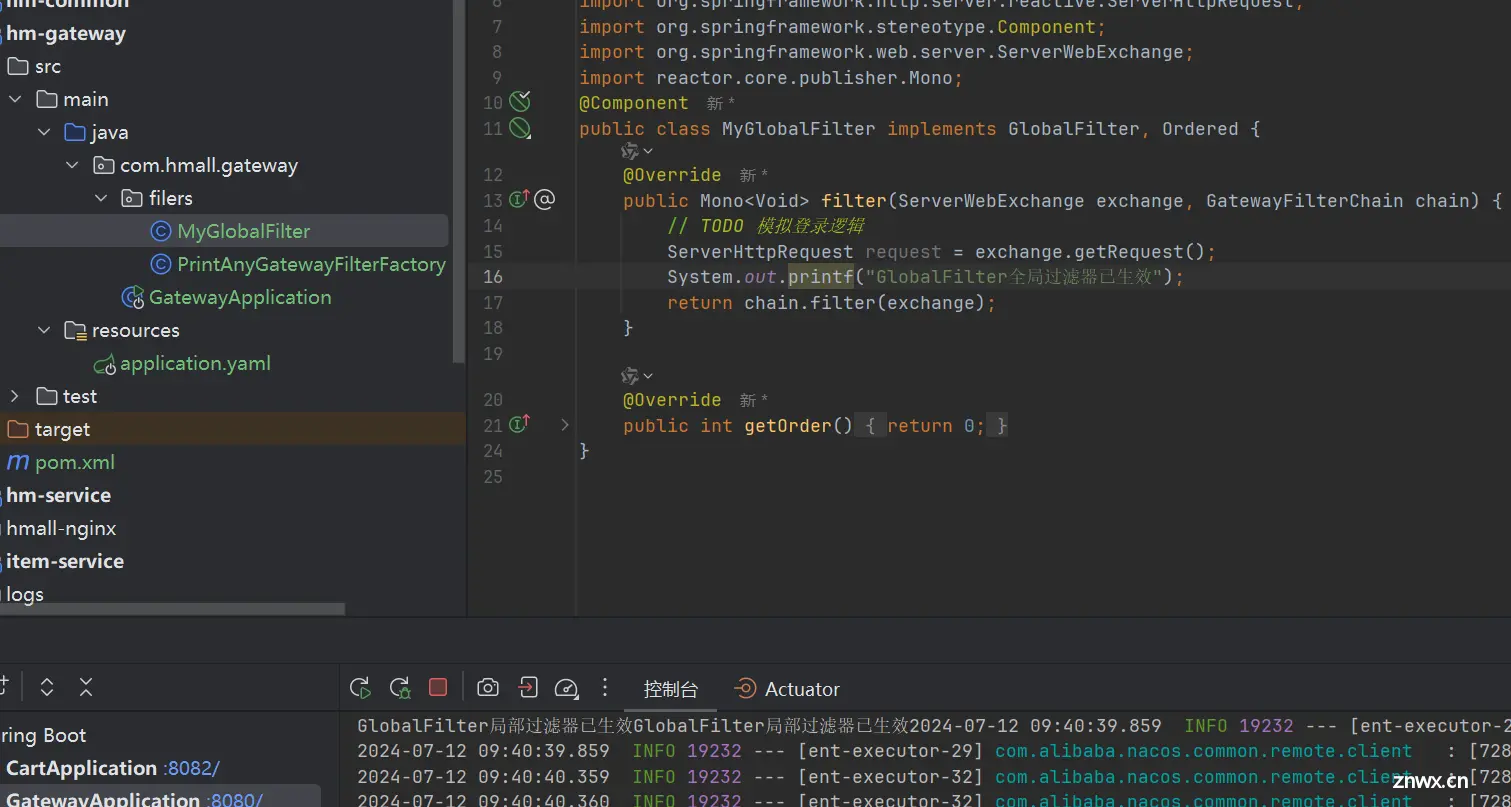Click the Maven m icon beside pom.xml
Viewport: 1511px width, 807px height.
click(18, 462)
